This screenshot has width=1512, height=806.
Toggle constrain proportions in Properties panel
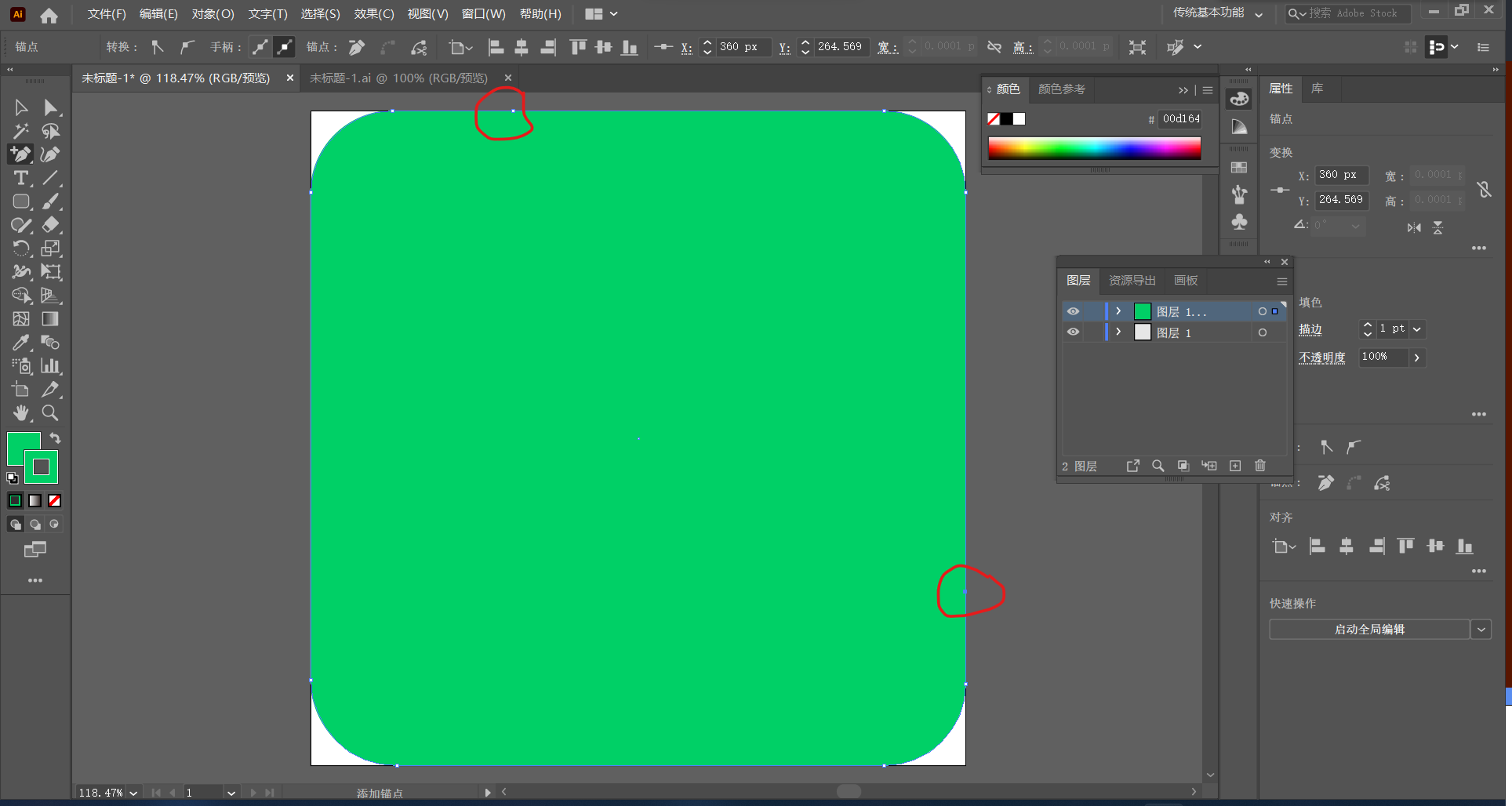(x=1484, y=189)
